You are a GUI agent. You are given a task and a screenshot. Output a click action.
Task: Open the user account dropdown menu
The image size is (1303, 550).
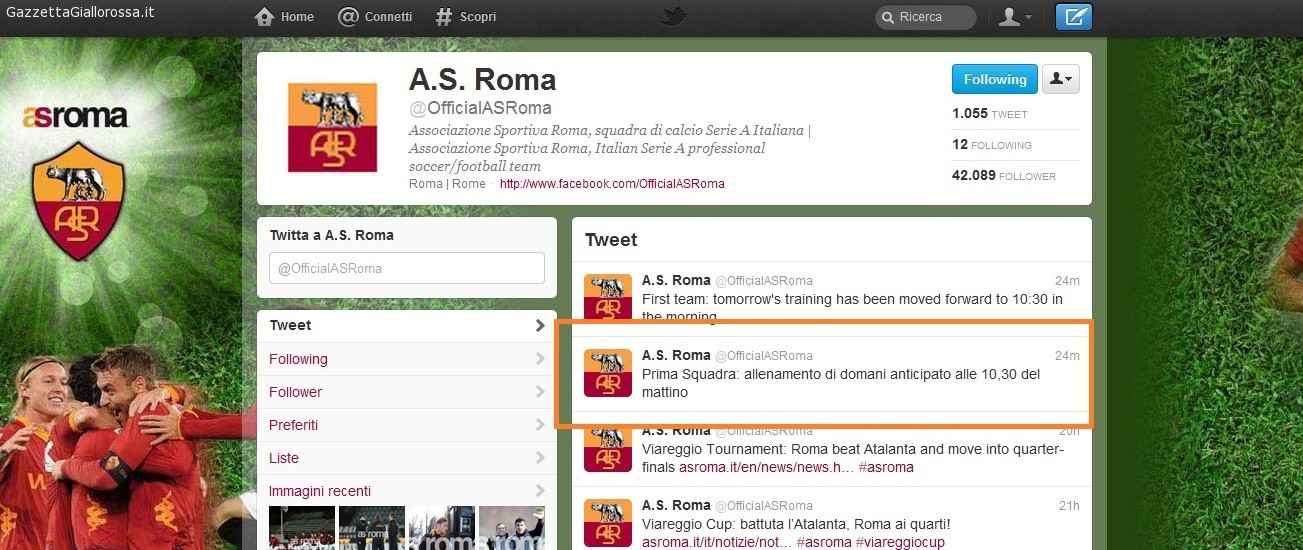(x=1015, y=17)
